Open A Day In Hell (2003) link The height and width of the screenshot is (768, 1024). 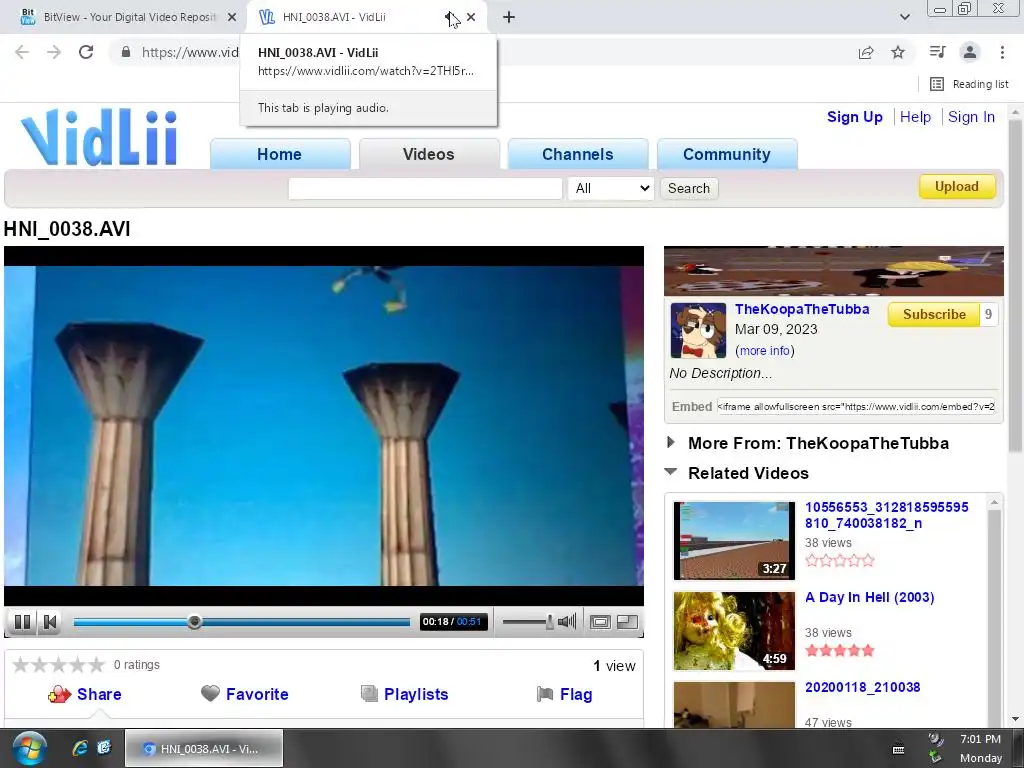[x=869, y=597]
